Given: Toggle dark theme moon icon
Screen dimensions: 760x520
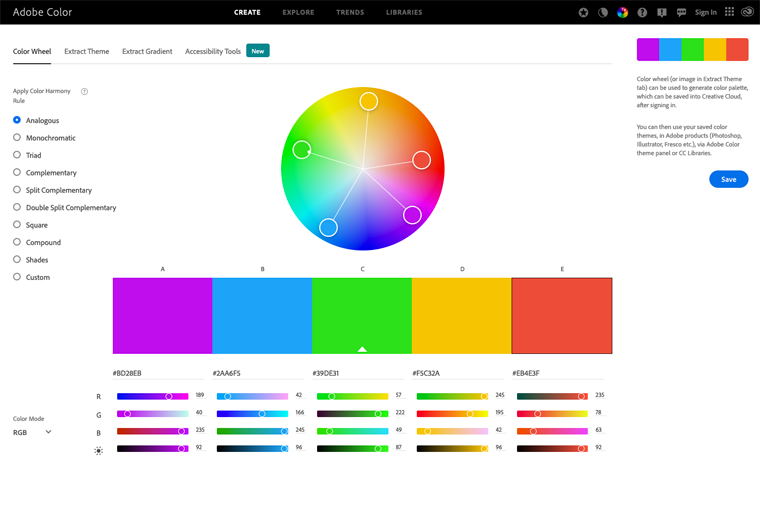Looking at the screenshot, I should pos(603,13).
